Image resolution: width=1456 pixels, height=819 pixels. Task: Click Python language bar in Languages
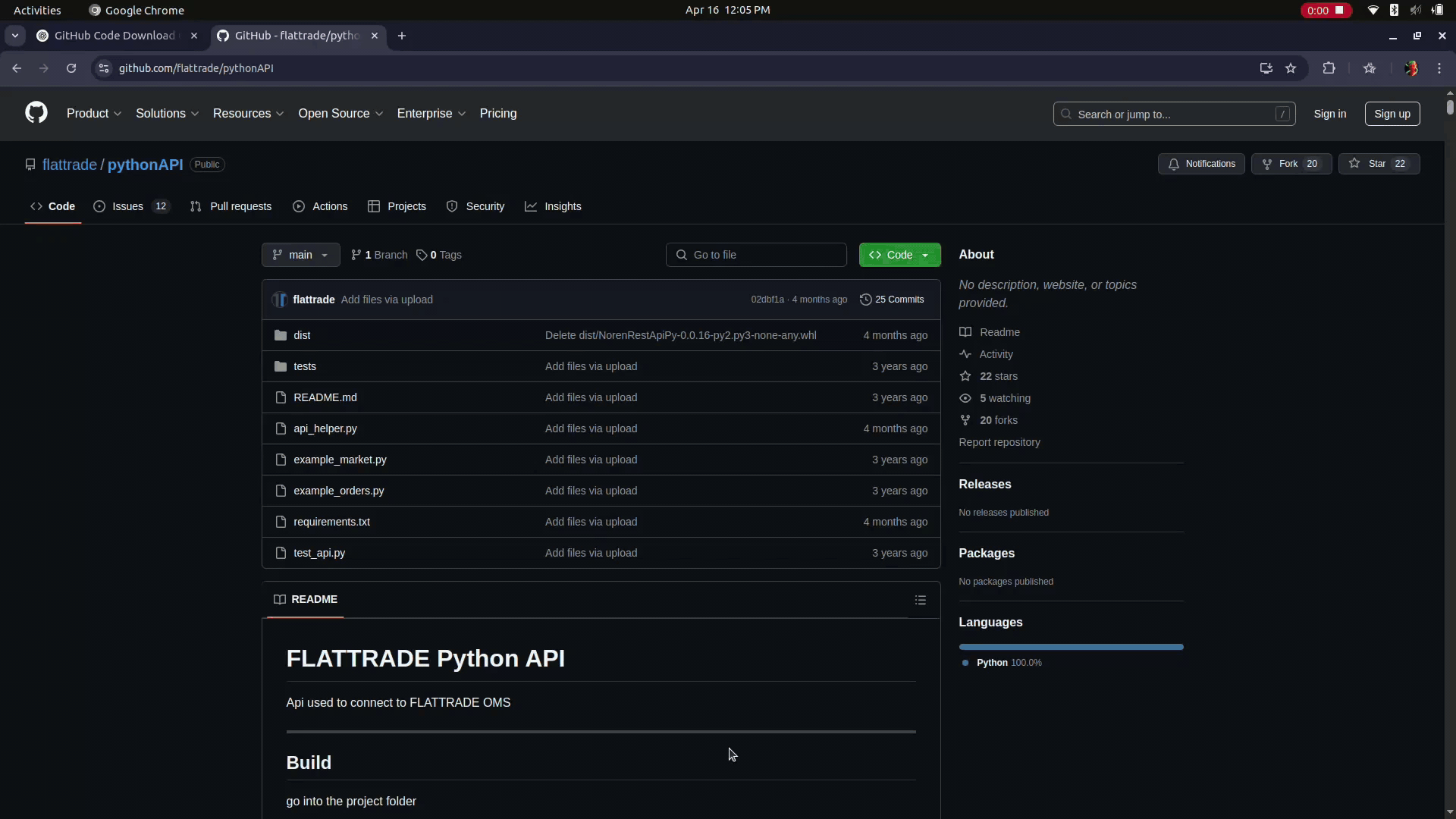(1071, 647)
